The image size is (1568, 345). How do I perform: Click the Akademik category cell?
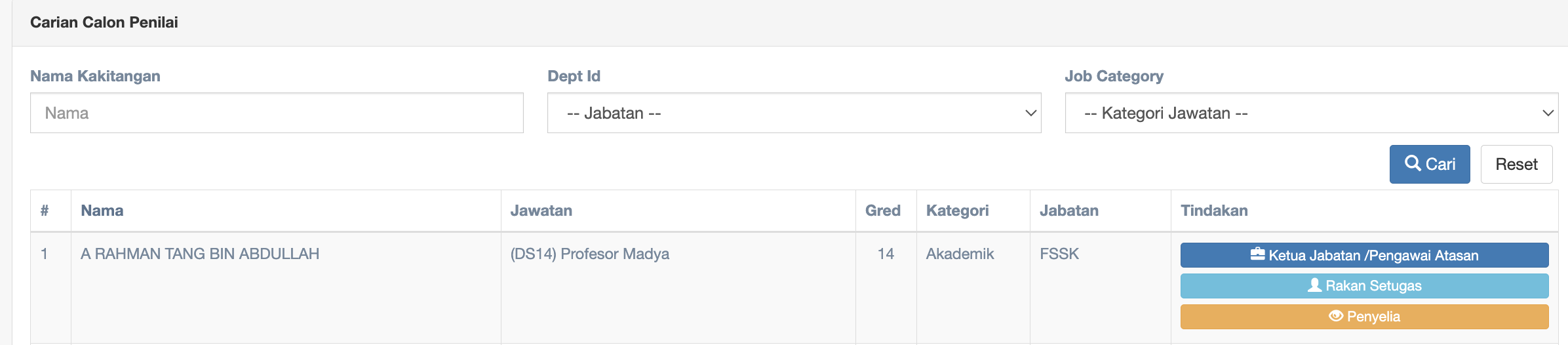pos(960,254)
